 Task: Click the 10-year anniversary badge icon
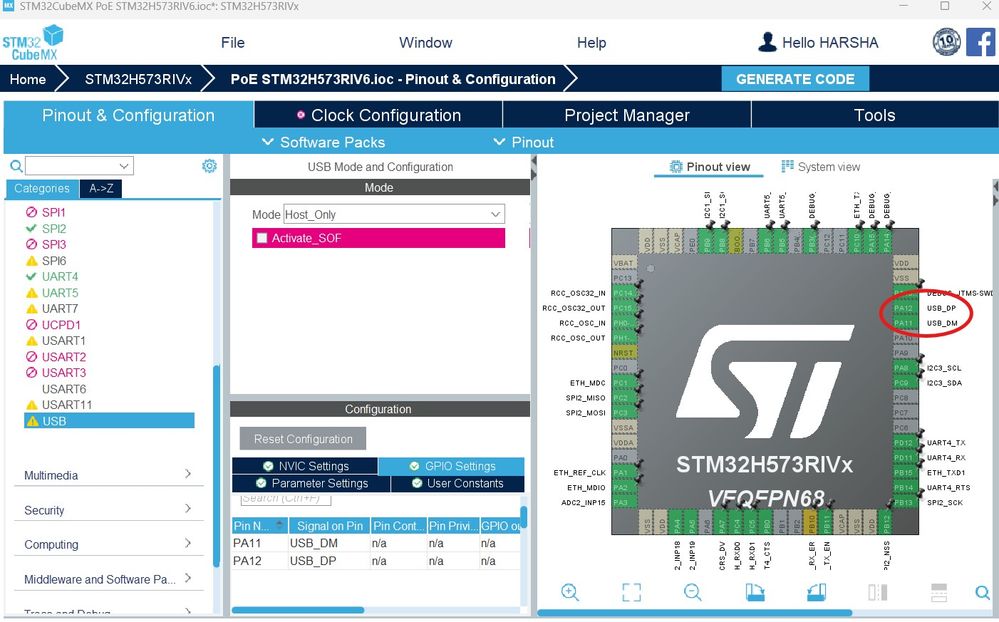pyautogui.click(x=946, y=42)
